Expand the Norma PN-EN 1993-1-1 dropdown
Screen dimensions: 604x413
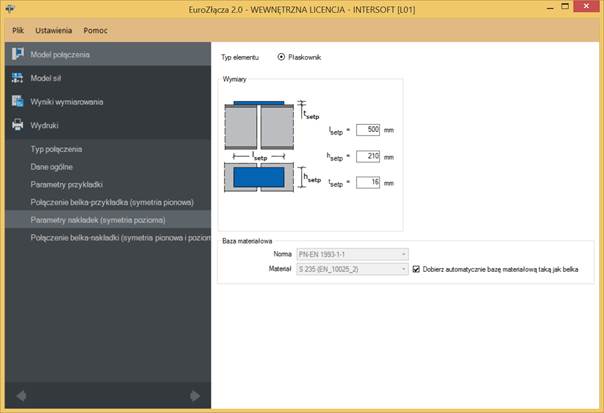coord(352,254)
